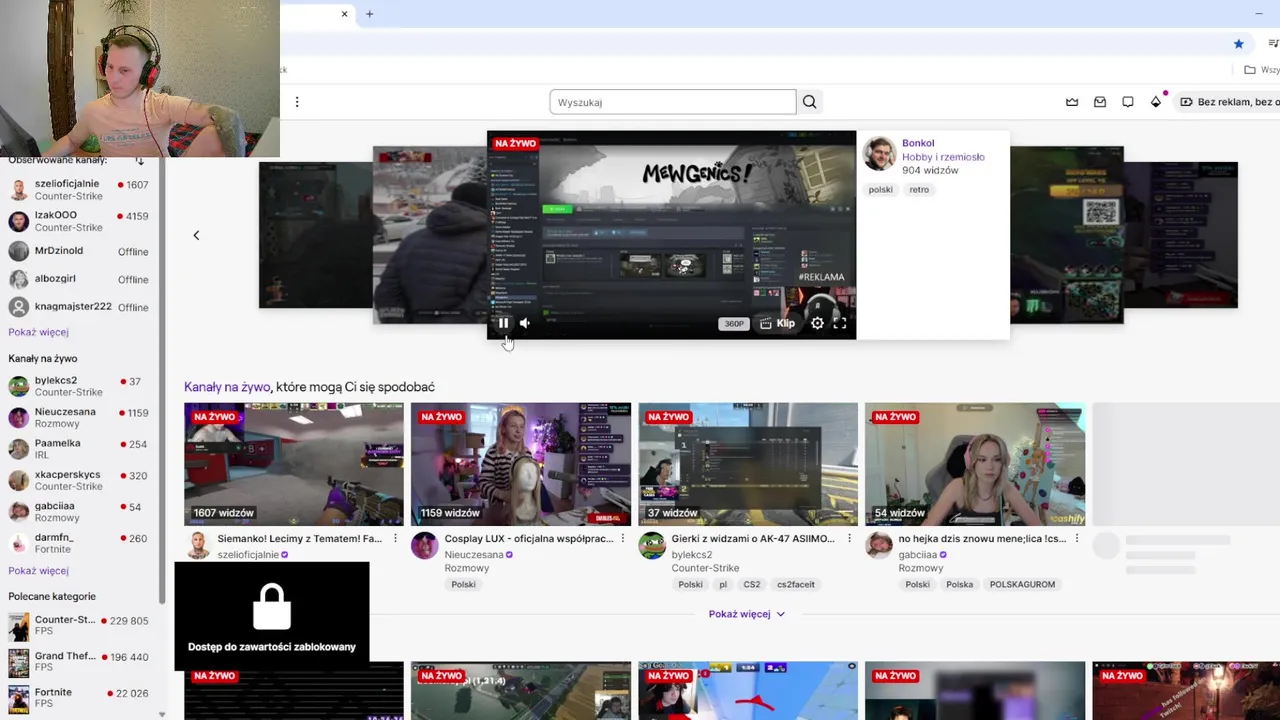Open browser media control icon
Screen dimensions: 1280x720
click(x=1273, y=43)
